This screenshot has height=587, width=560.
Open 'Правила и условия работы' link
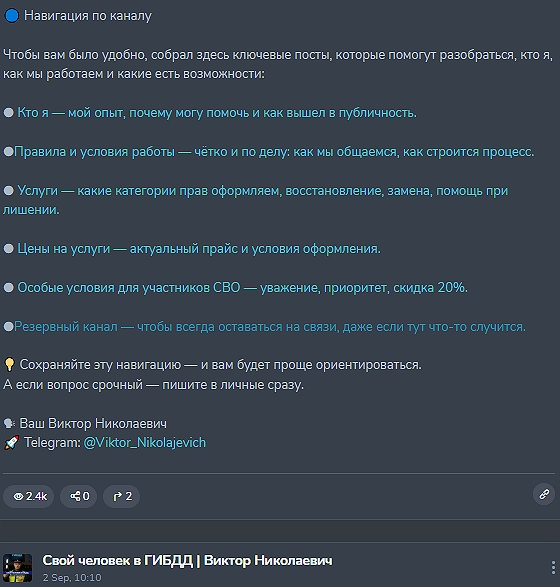pyautogui.click(x=274, y=152)
